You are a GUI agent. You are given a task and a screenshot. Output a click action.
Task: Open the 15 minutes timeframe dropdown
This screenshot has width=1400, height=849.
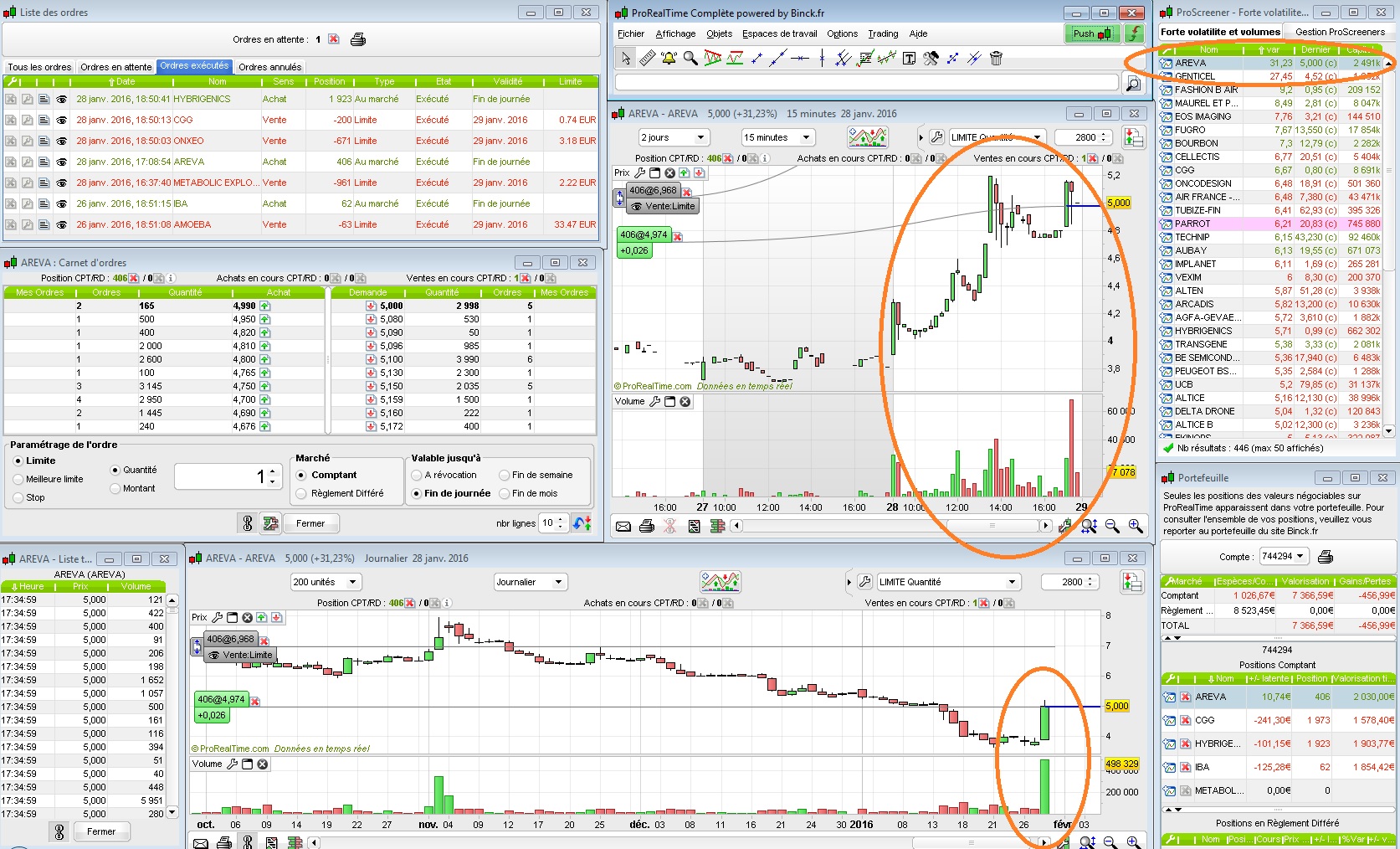point(778,137)
